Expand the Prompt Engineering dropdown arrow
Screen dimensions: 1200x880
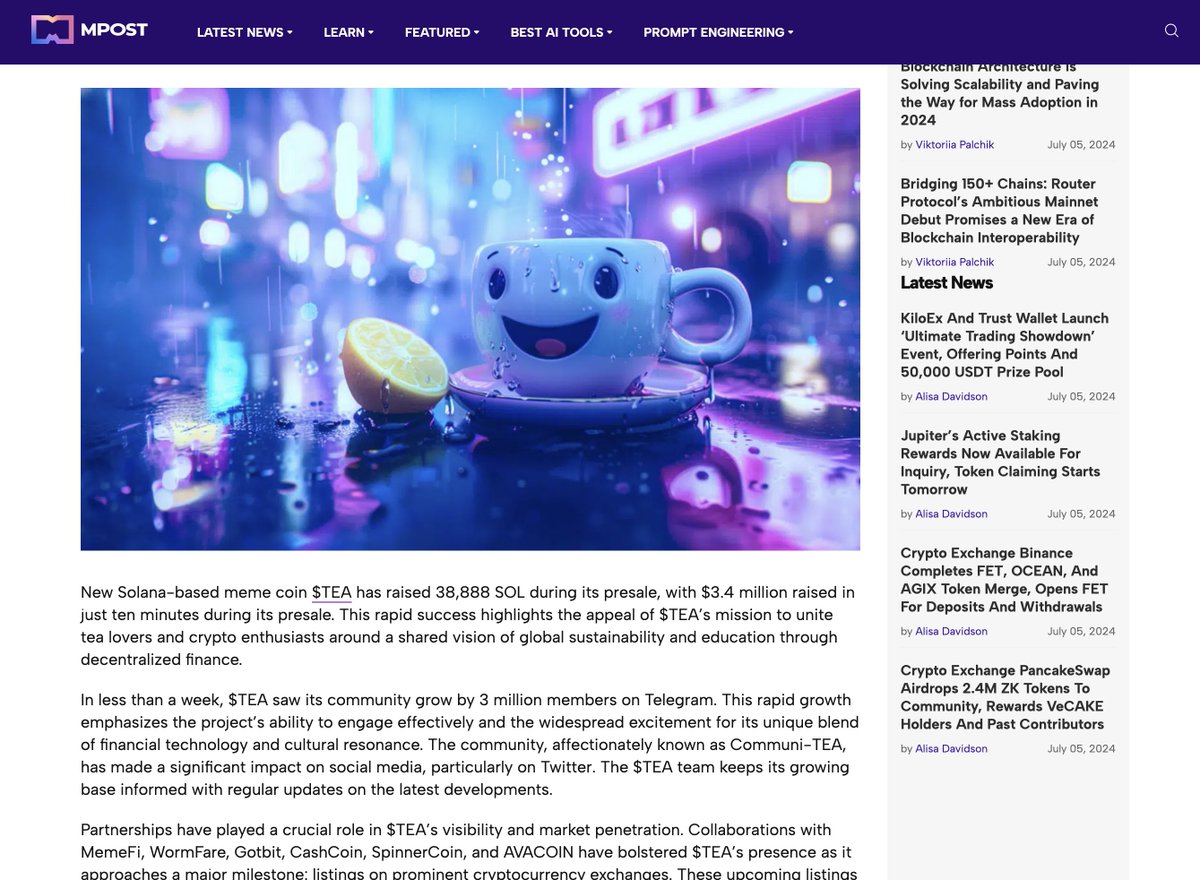tap(791, 32)
